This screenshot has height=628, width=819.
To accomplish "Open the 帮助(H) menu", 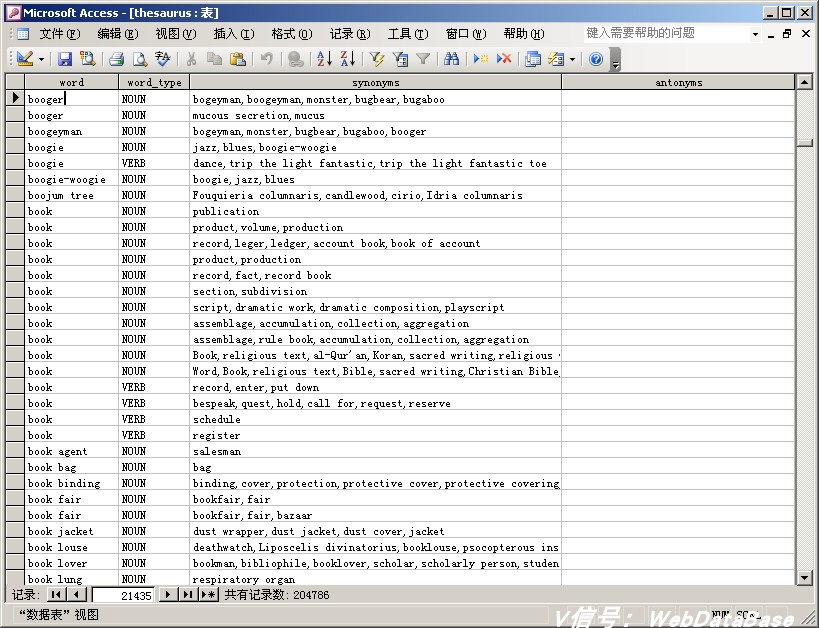I will (x=523, y=34).
